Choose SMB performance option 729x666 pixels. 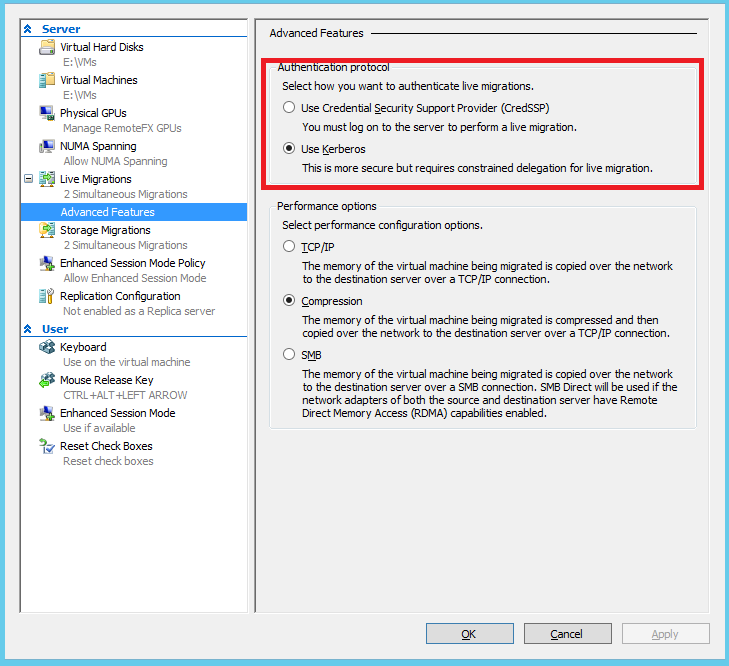(x=289, y=354)
